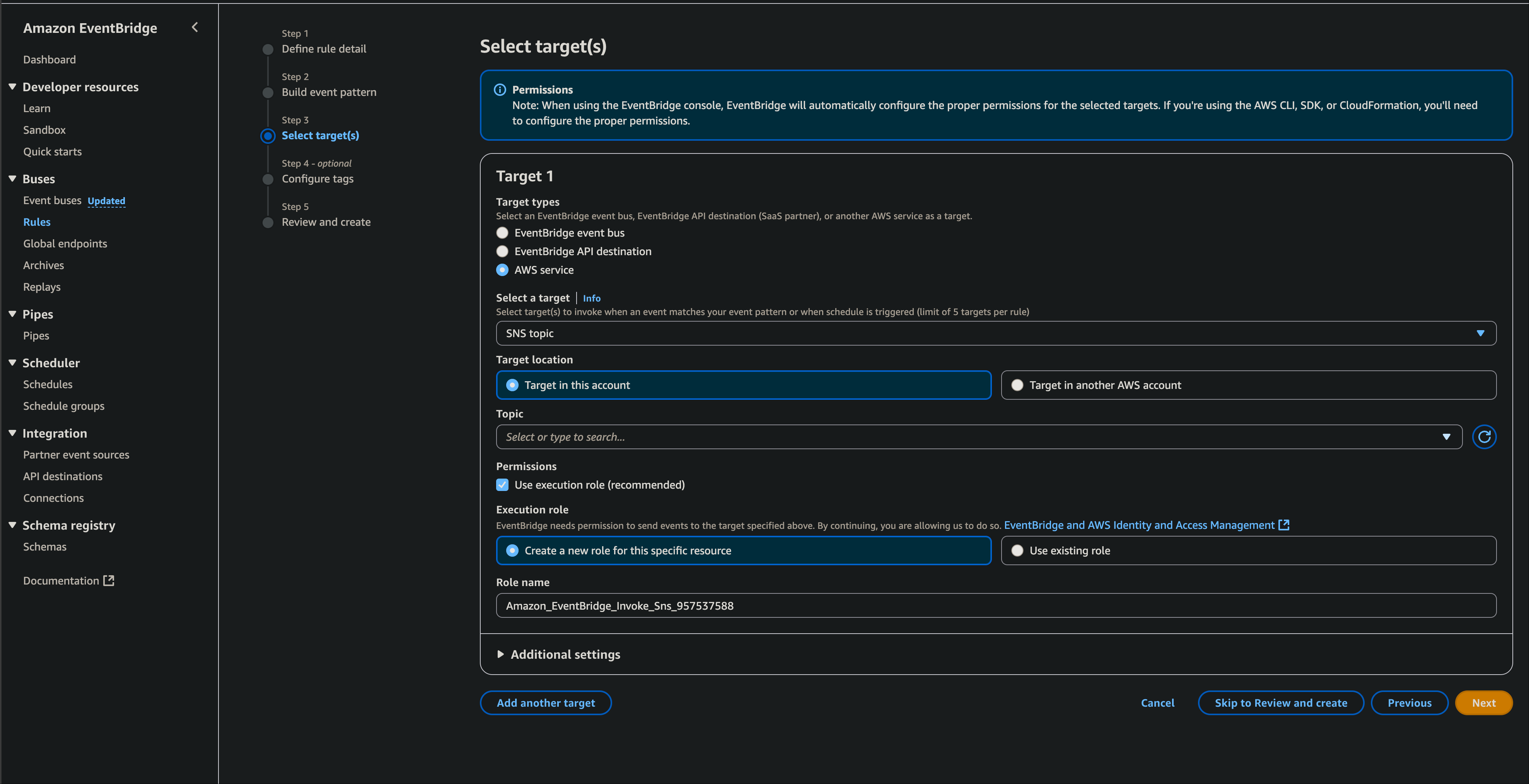
Task: Expand Additional settings section
Action: tap(500, 654)
